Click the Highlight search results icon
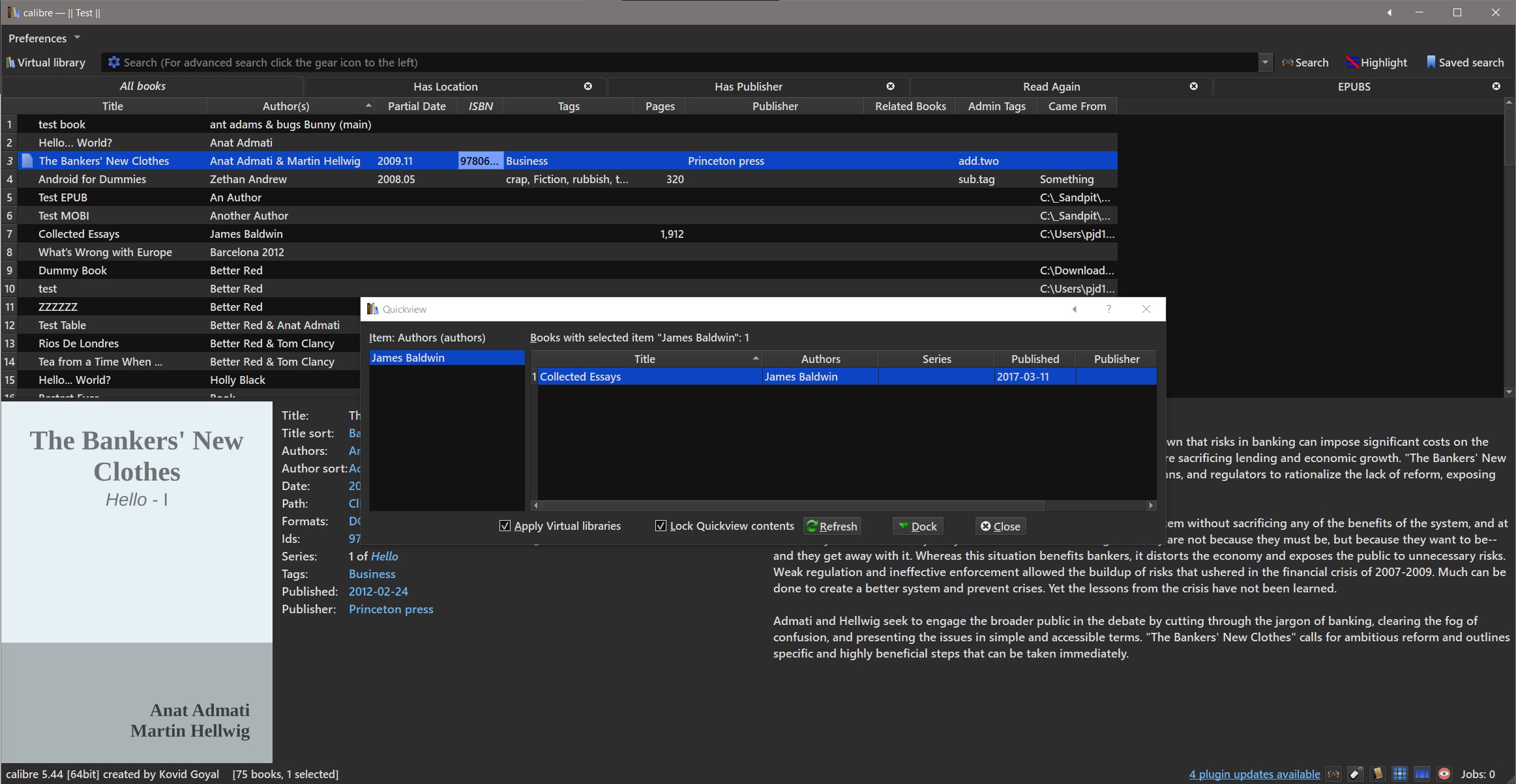1516x784 pixels. pyautogui.click(x=1352, y=63)
